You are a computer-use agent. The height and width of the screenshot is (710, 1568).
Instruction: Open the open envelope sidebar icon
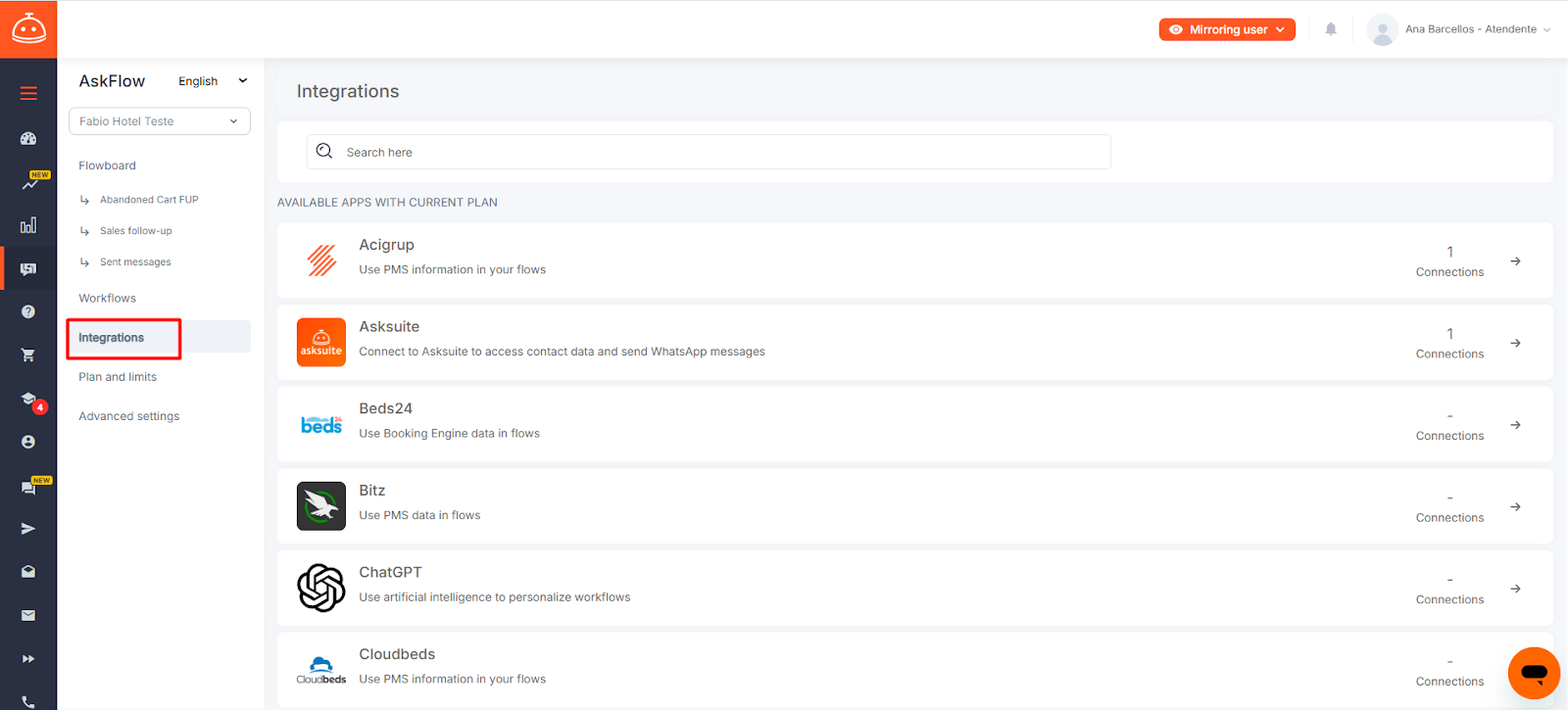click(28, 571)
